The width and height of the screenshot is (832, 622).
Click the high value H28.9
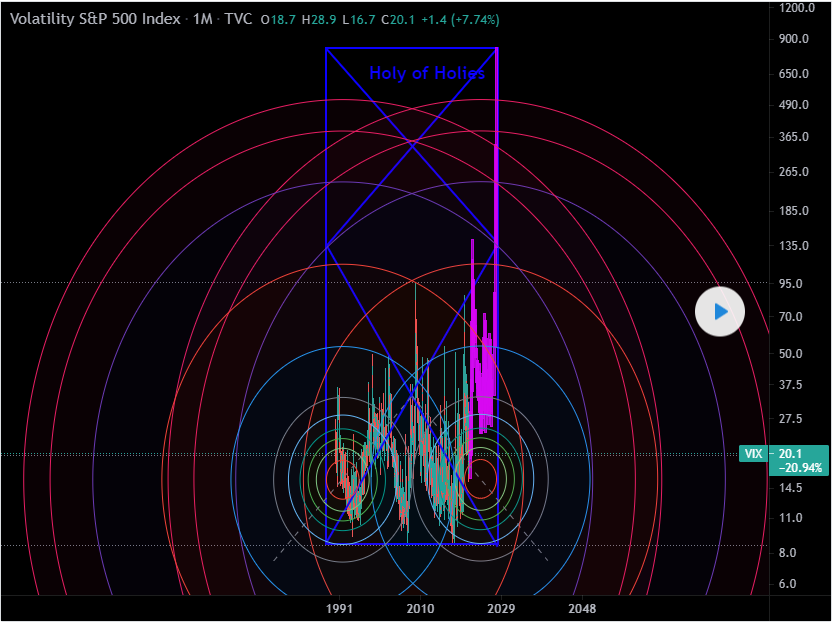pos(318,20)
